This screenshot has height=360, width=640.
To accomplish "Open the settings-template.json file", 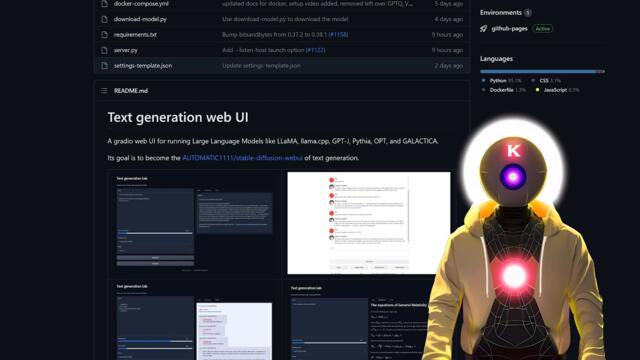I will (143, 66).
